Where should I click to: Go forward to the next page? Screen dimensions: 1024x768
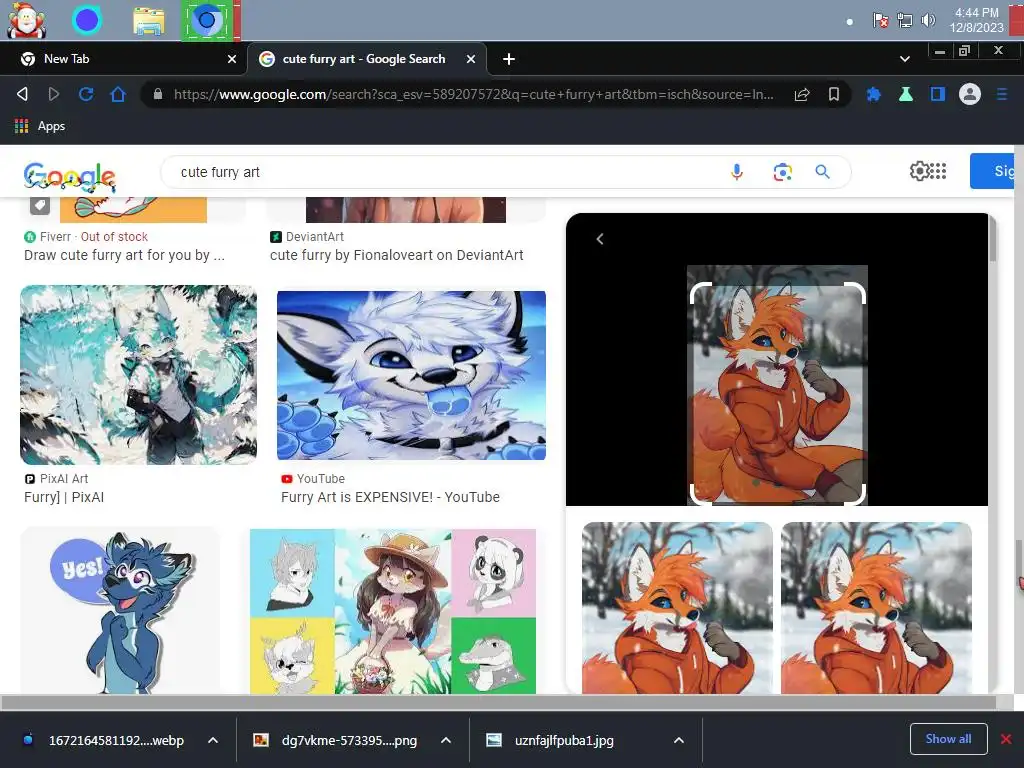[54, 94]
